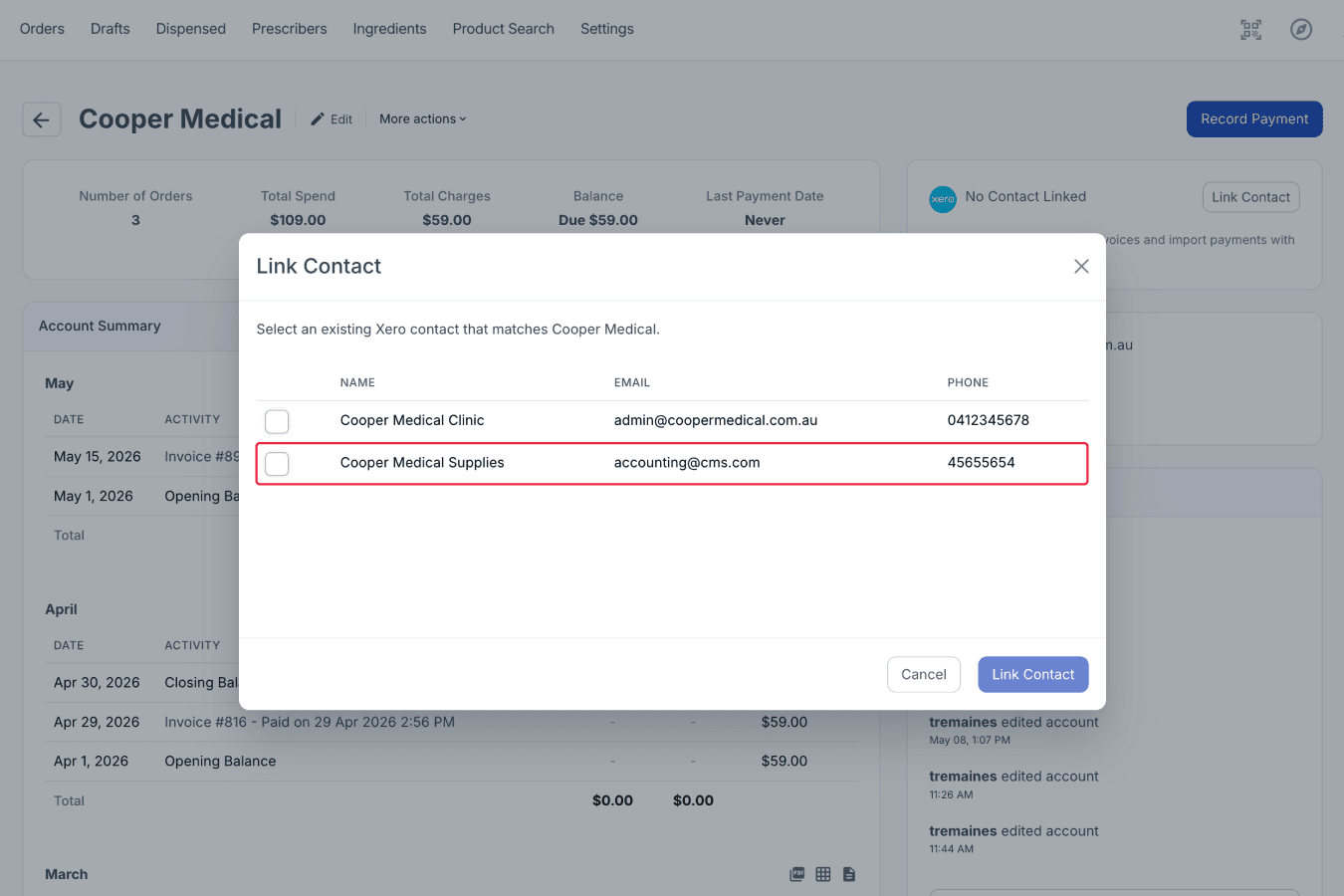Viewport: 1344px width, 896px height.
Task: Click phone number 0412345678
Action: (989, 420)
